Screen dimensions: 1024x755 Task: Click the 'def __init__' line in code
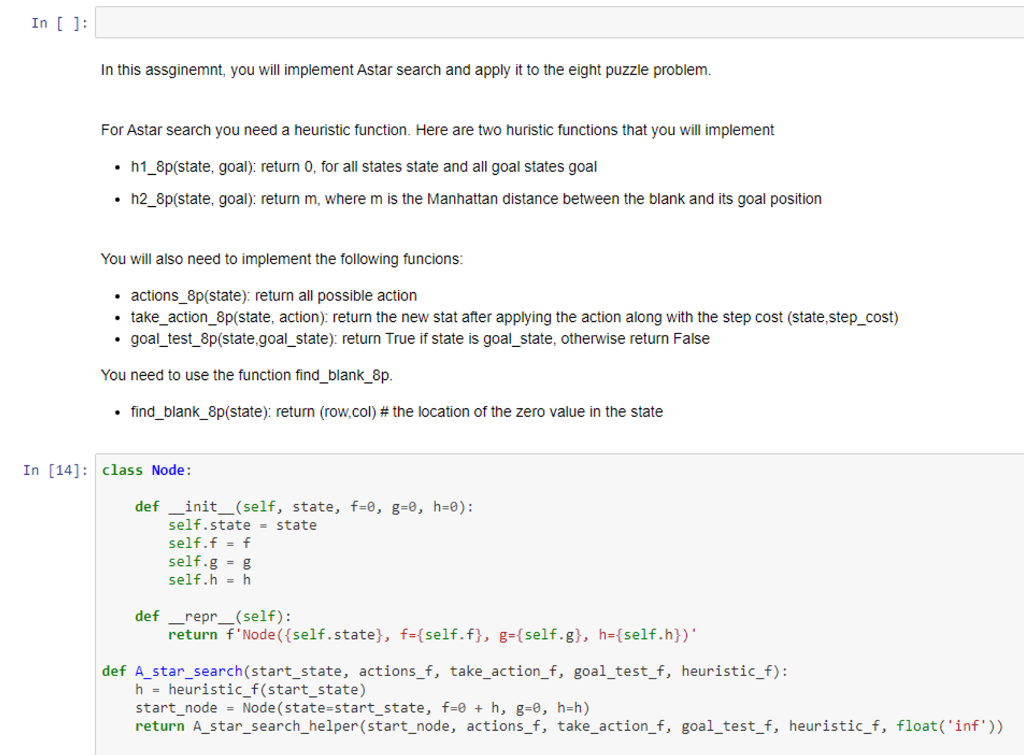[x=304, y=507]
